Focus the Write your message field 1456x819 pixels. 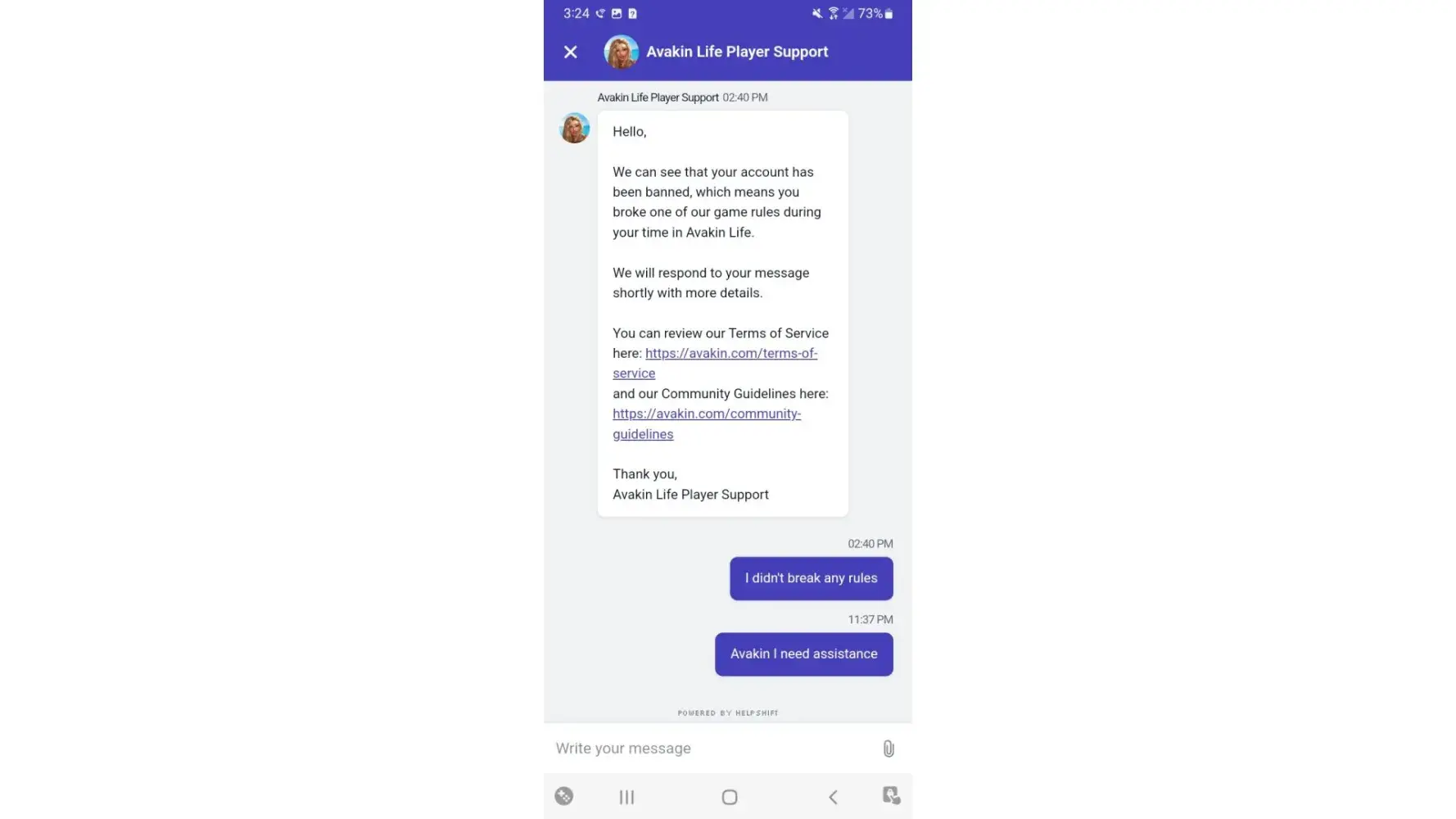click(712, 748)
